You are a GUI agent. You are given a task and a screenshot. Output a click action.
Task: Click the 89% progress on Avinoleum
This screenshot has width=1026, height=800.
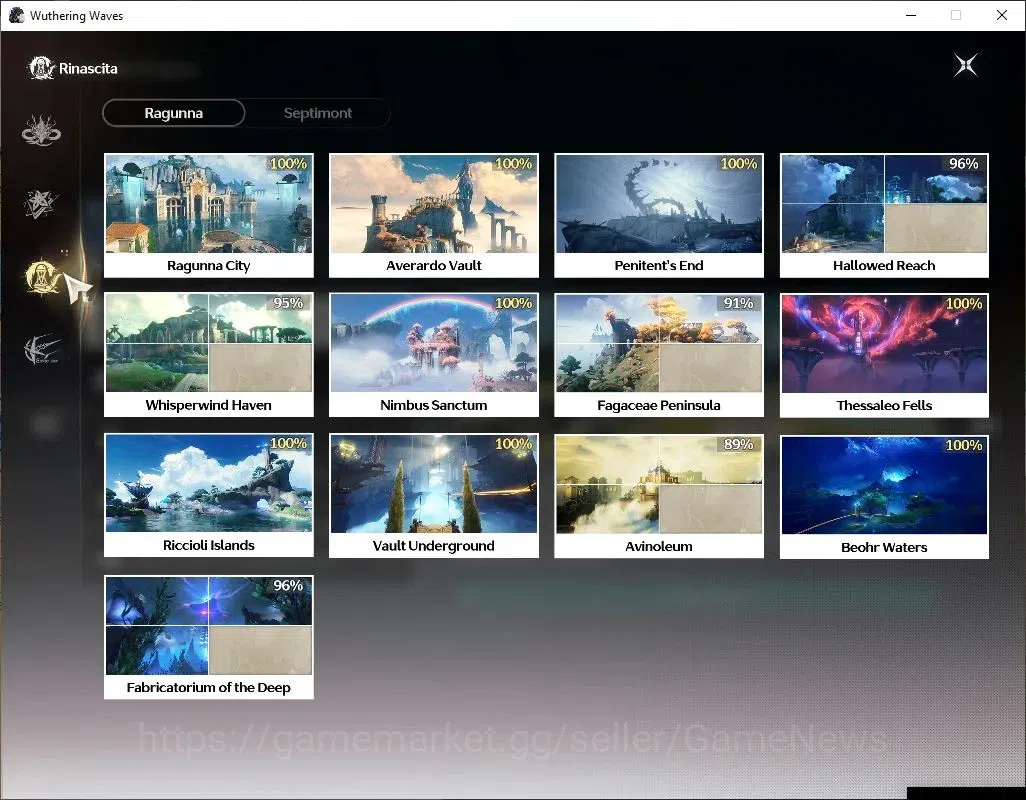click(738, 444)
